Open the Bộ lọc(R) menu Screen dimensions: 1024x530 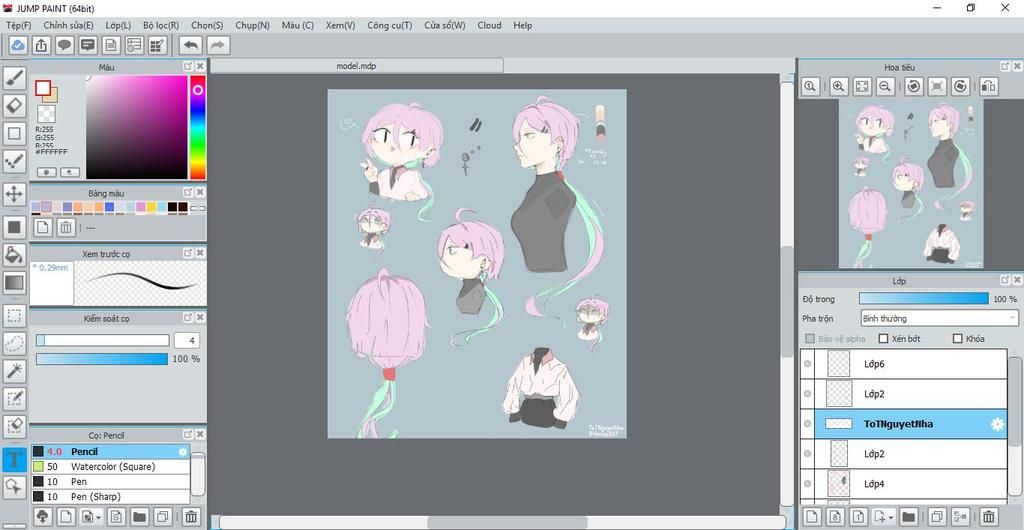tap(161, 25)
